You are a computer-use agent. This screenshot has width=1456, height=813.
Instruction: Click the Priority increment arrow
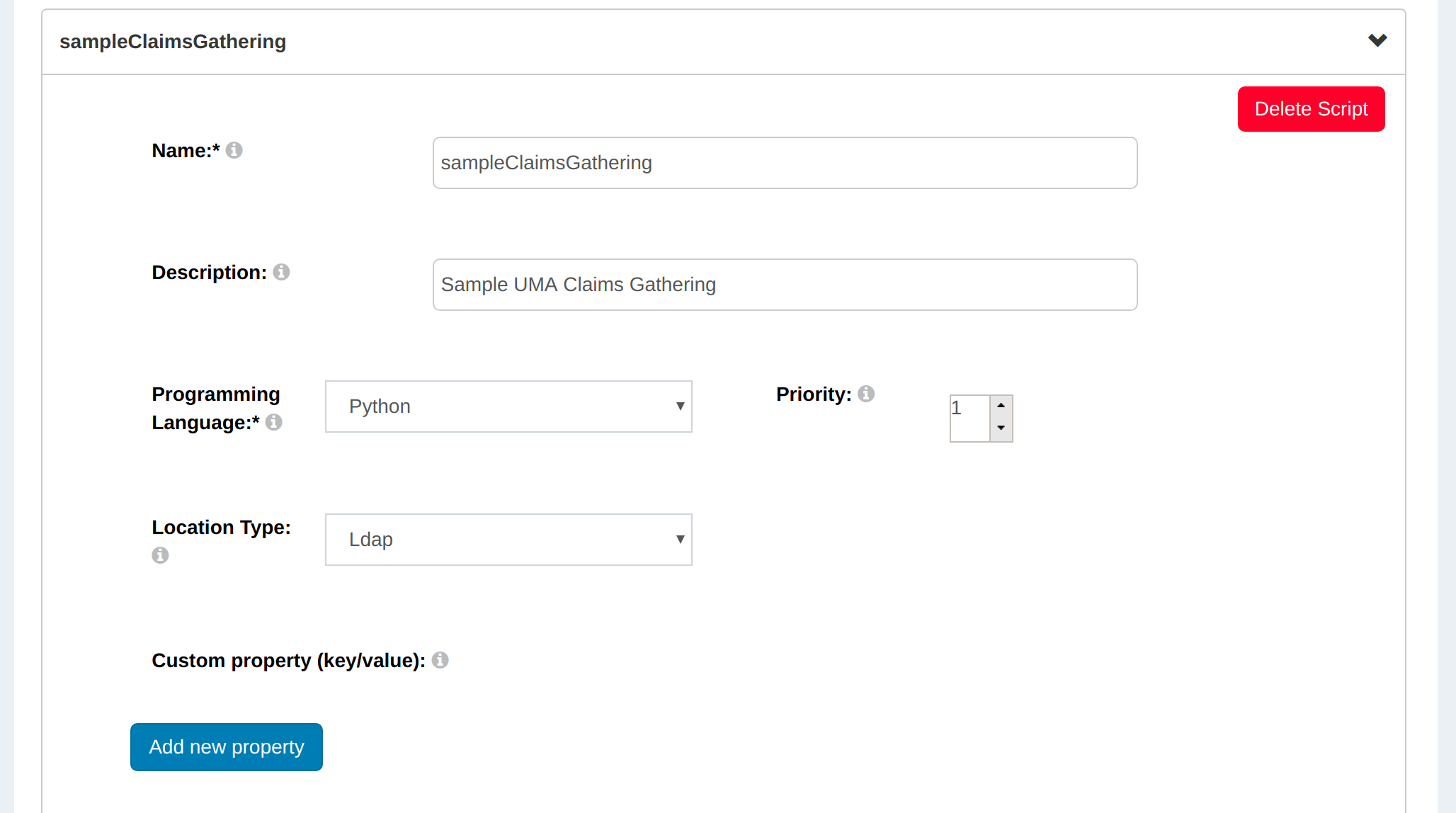click(1000, 405)
